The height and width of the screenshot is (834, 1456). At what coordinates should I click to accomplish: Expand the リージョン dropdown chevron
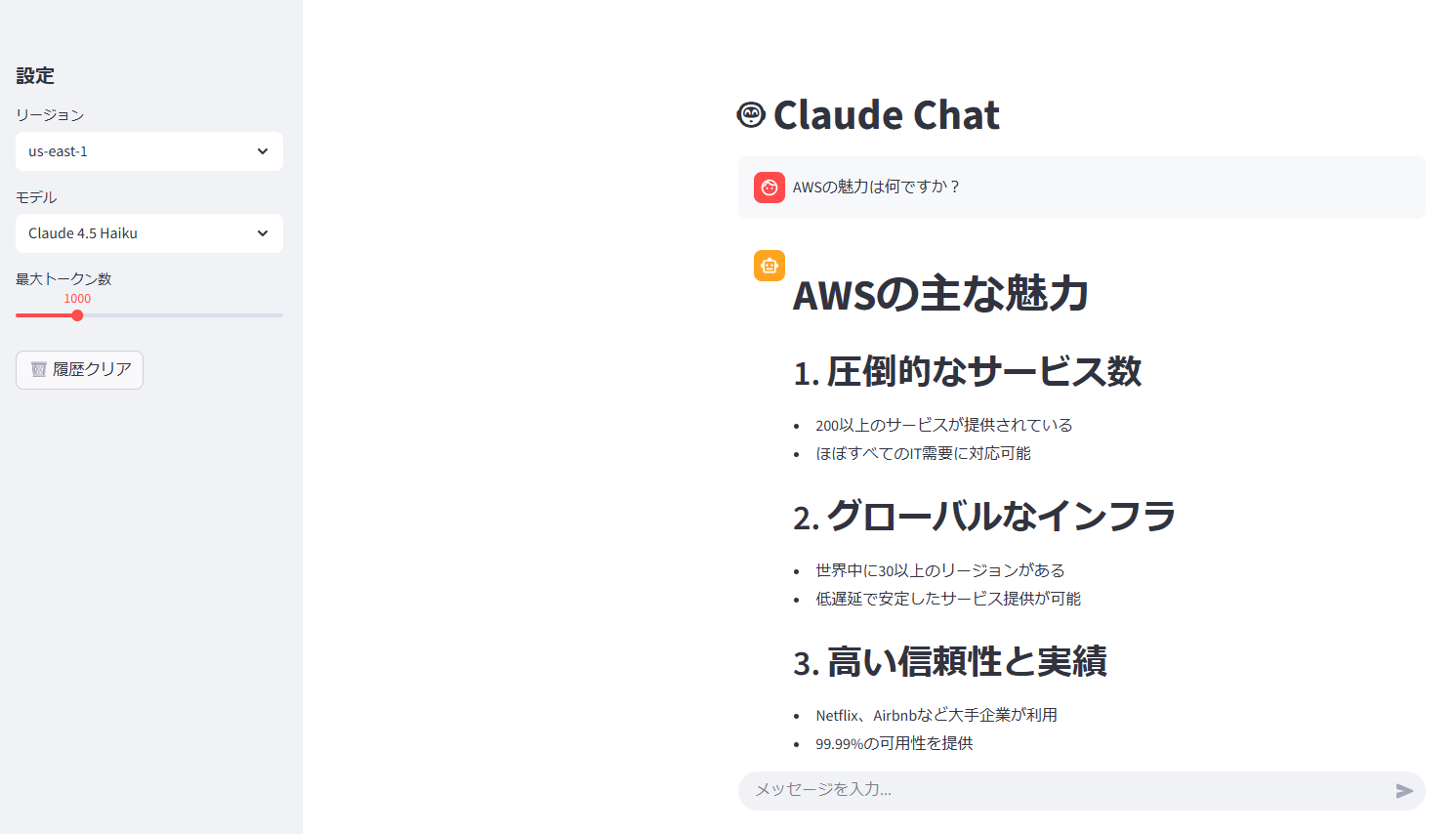[263, 151]
